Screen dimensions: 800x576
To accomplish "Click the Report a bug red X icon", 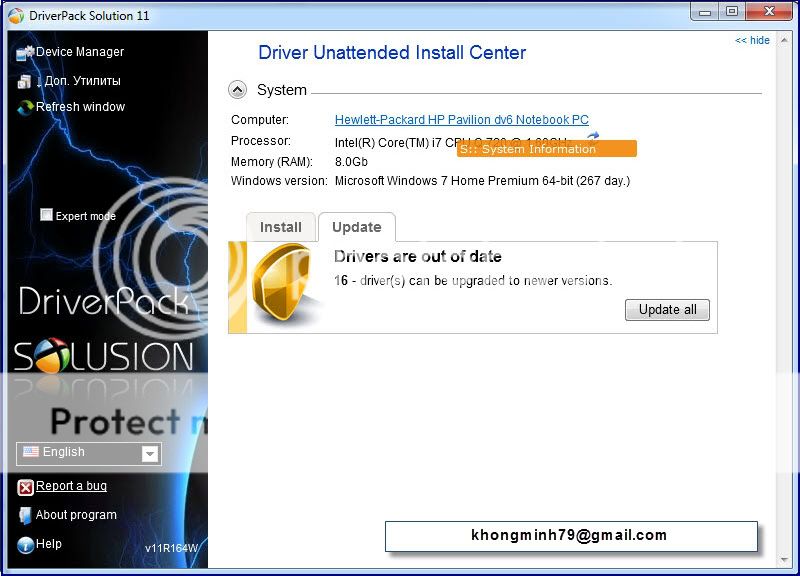I will (26, 487).
